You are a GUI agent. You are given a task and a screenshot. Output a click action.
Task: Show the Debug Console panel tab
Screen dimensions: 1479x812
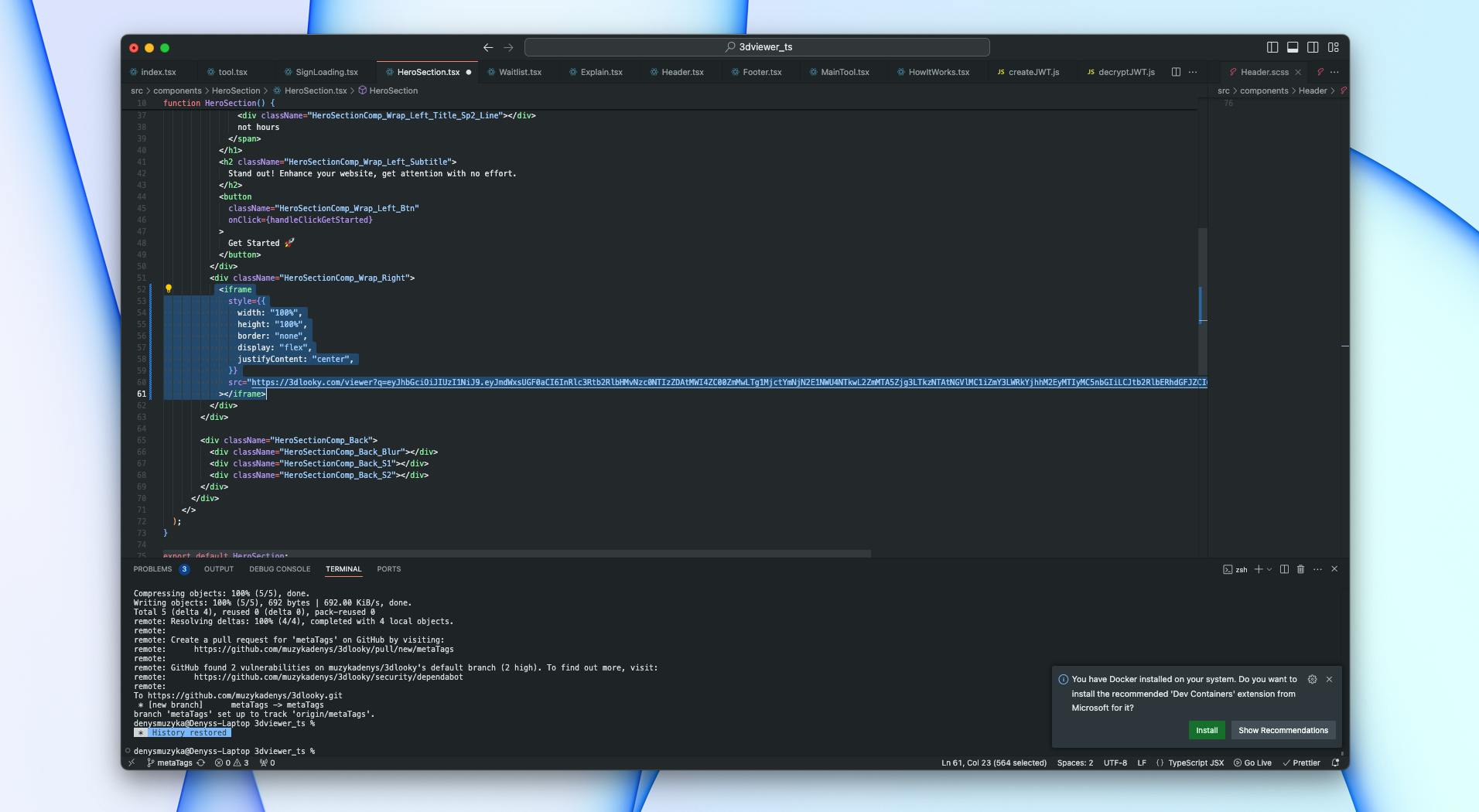coord(279,569)
